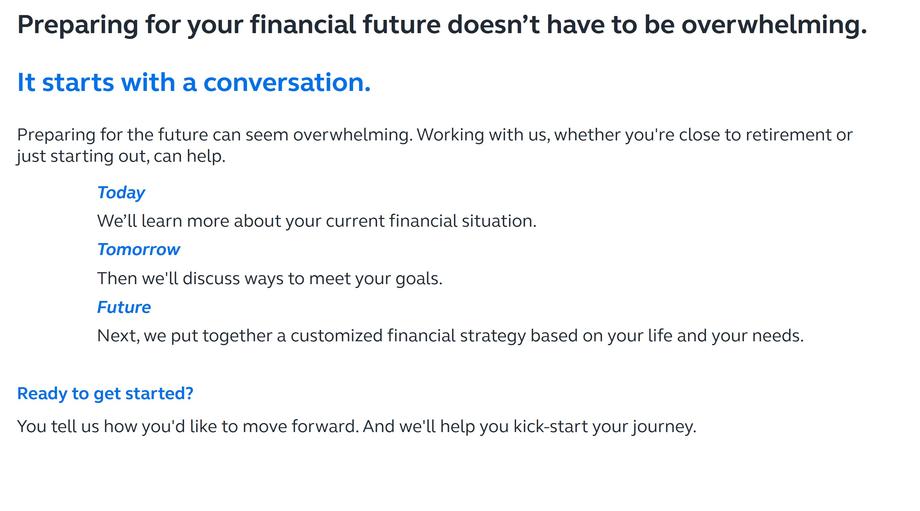Click the word 'situation' in the Today description
Image resolution: width=920 pixels, height=511 pixels.
(499, 221)
